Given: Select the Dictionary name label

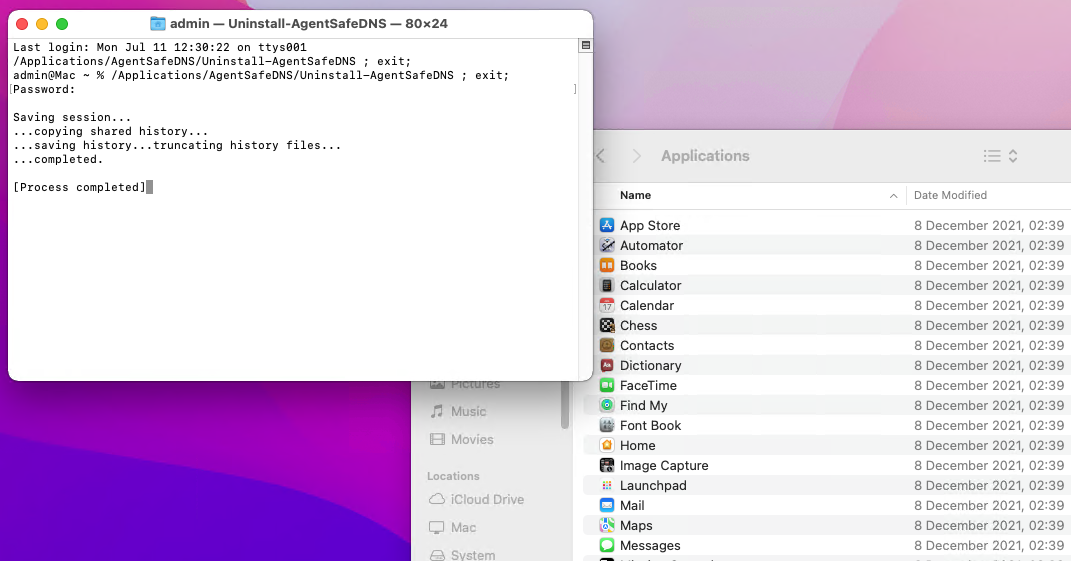Looking at the screenshot, I should 650,366.
